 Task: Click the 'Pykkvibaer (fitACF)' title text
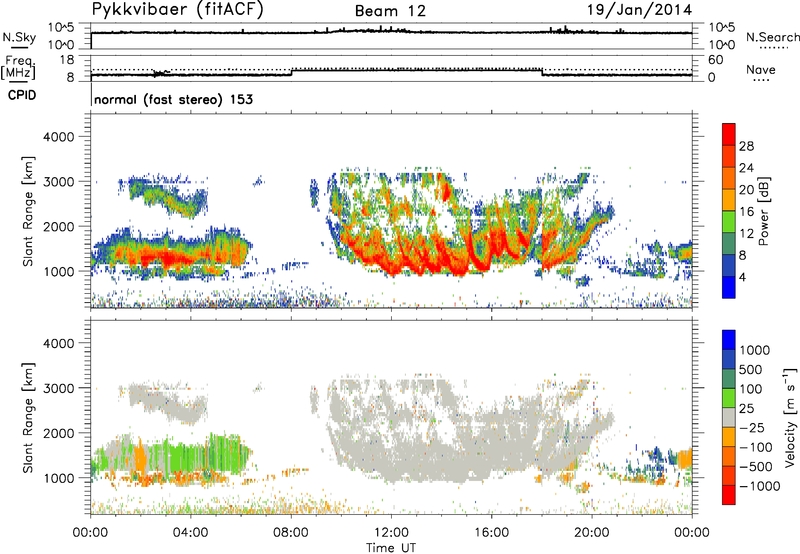pyautogui.click(x=177, y=10)
